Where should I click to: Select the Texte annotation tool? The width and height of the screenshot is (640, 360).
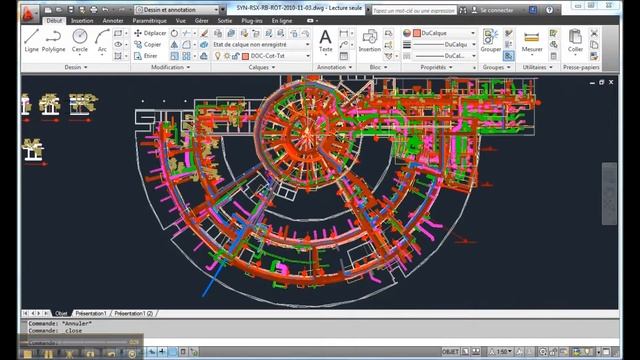[x=325, y=41]
